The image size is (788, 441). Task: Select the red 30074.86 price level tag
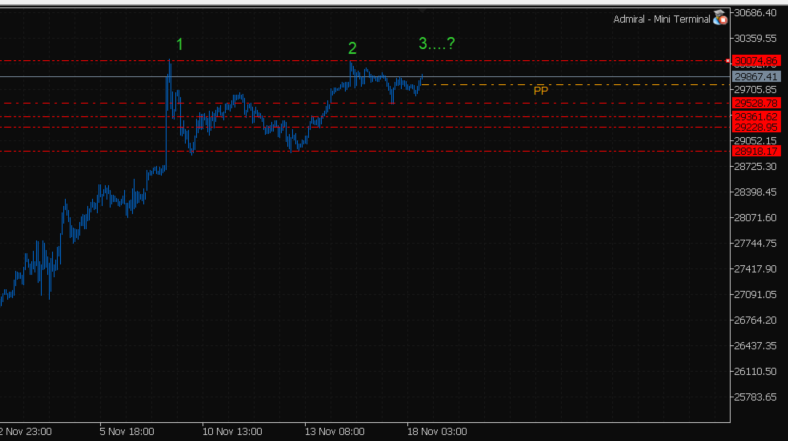pyautogui.click(x=756, y=61)
